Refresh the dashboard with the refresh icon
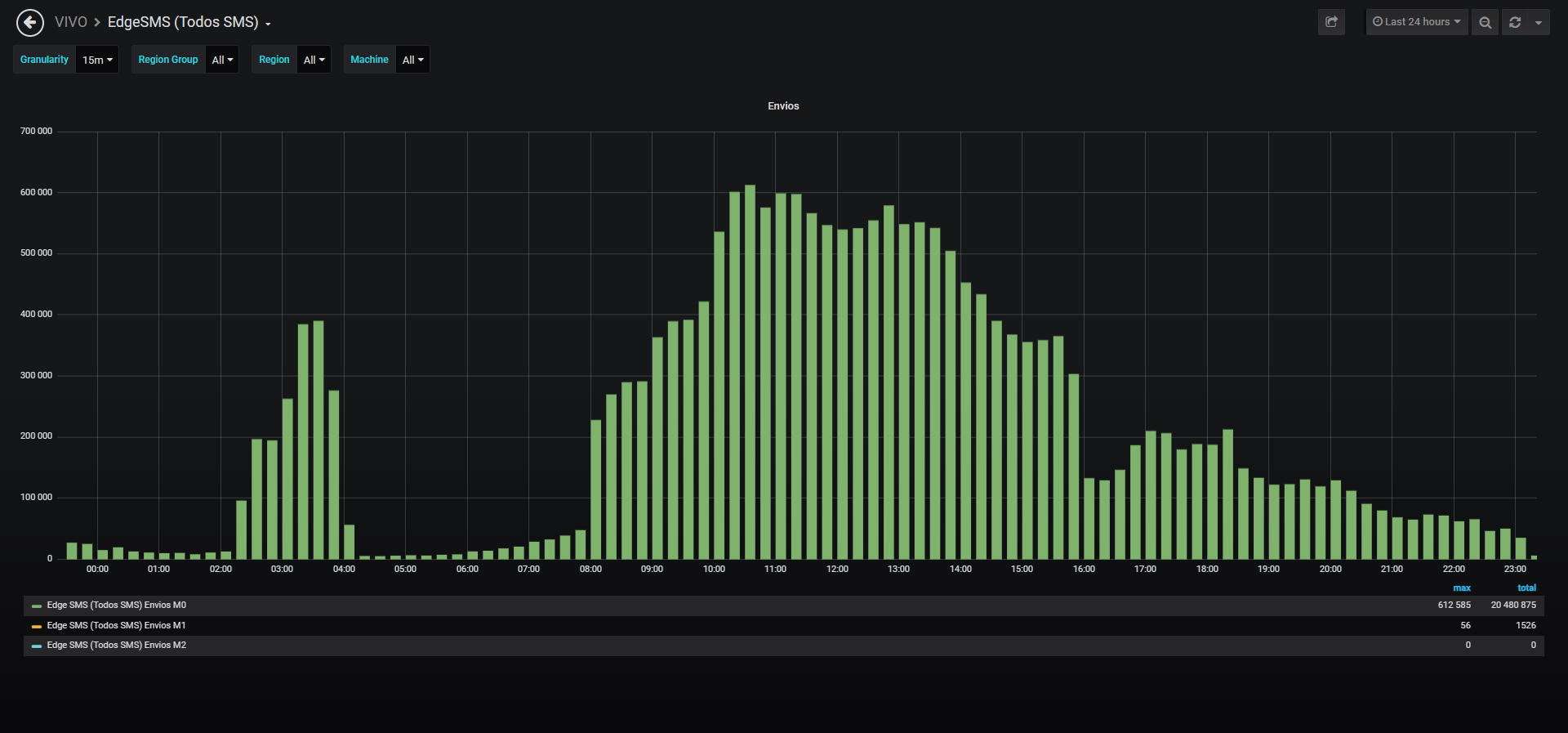This screenshot has height=733, width=1568. [x=1515, y=22]
